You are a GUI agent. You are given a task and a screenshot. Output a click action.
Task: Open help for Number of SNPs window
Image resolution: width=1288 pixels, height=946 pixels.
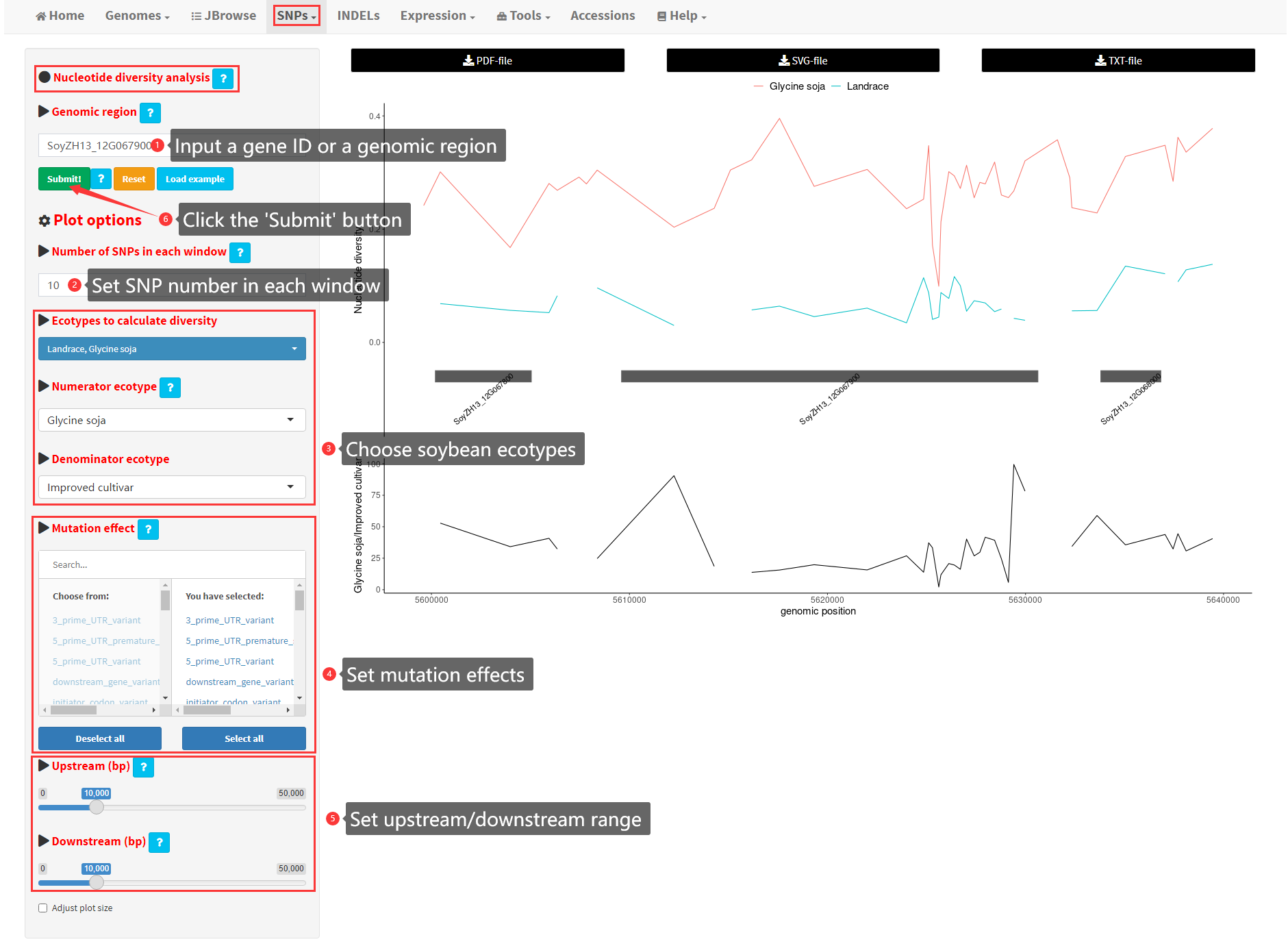[240, 253]
